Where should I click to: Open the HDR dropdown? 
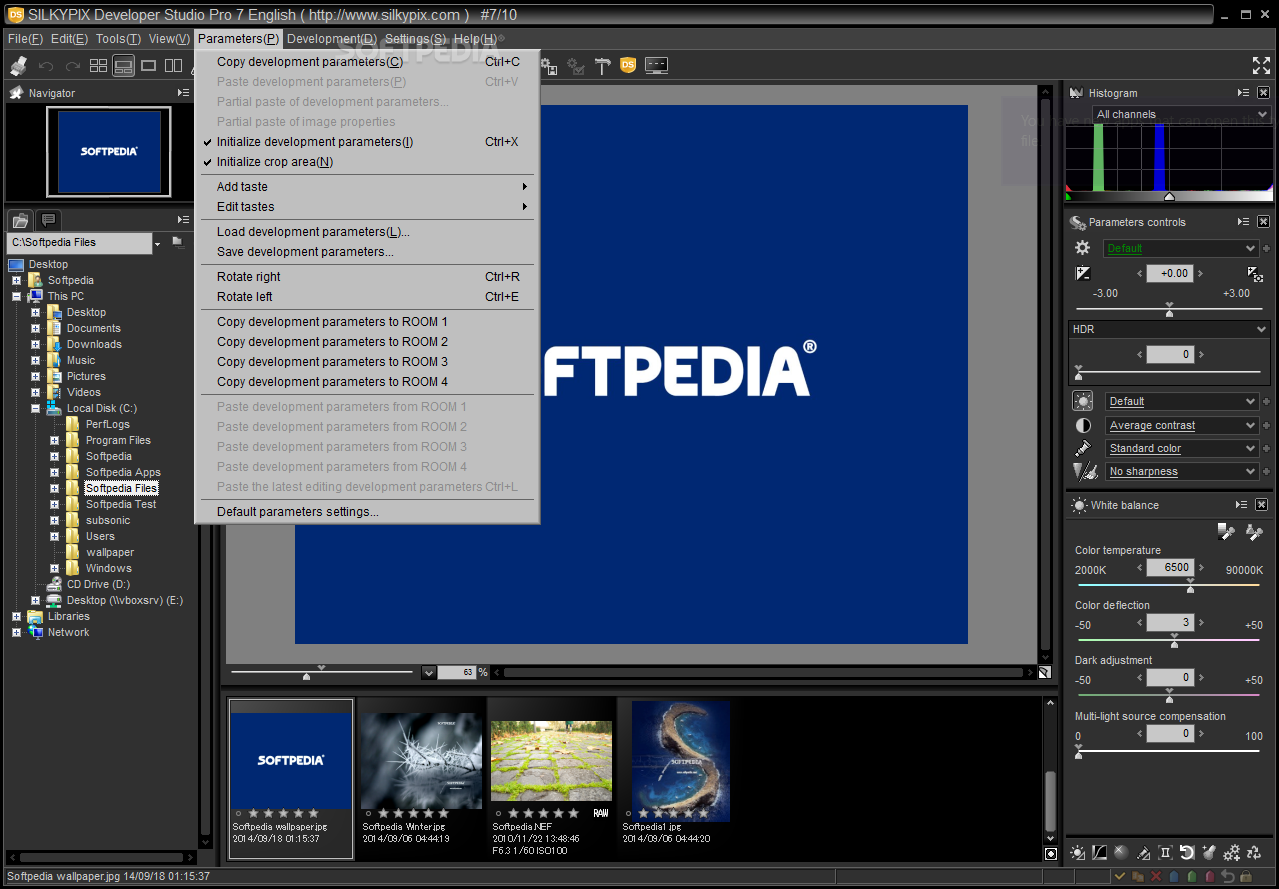tap(1169, 329)
